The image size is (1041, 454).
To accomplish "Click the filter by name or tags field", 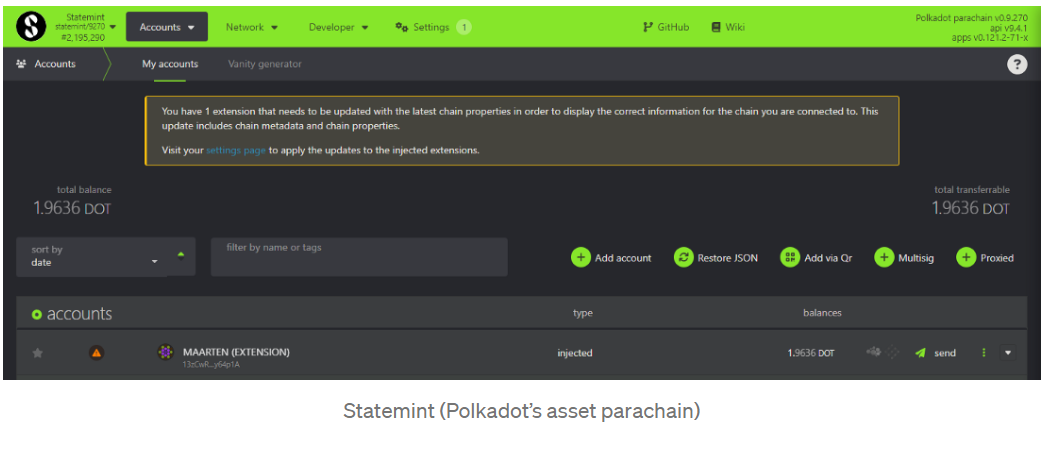I will (x=359, y=257).
